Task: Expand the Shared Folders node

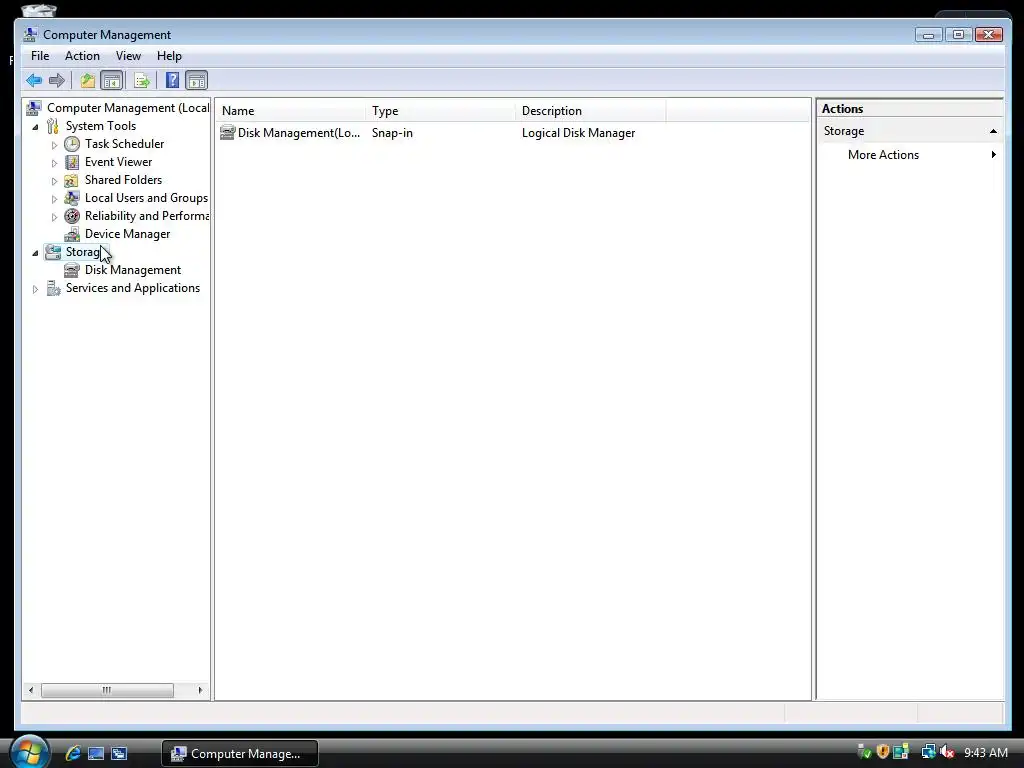Action: [x=54, y=181]
